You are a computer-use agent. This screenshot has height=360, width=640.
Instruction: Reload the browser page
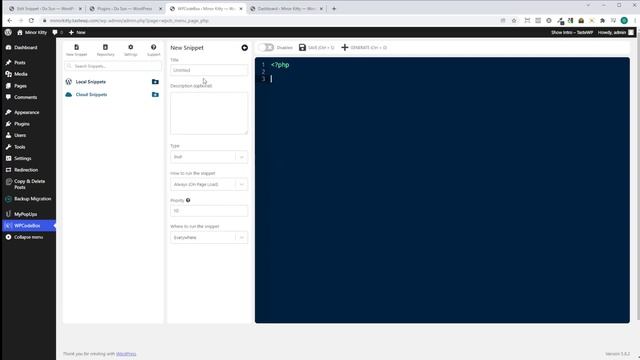coord(31,20)
